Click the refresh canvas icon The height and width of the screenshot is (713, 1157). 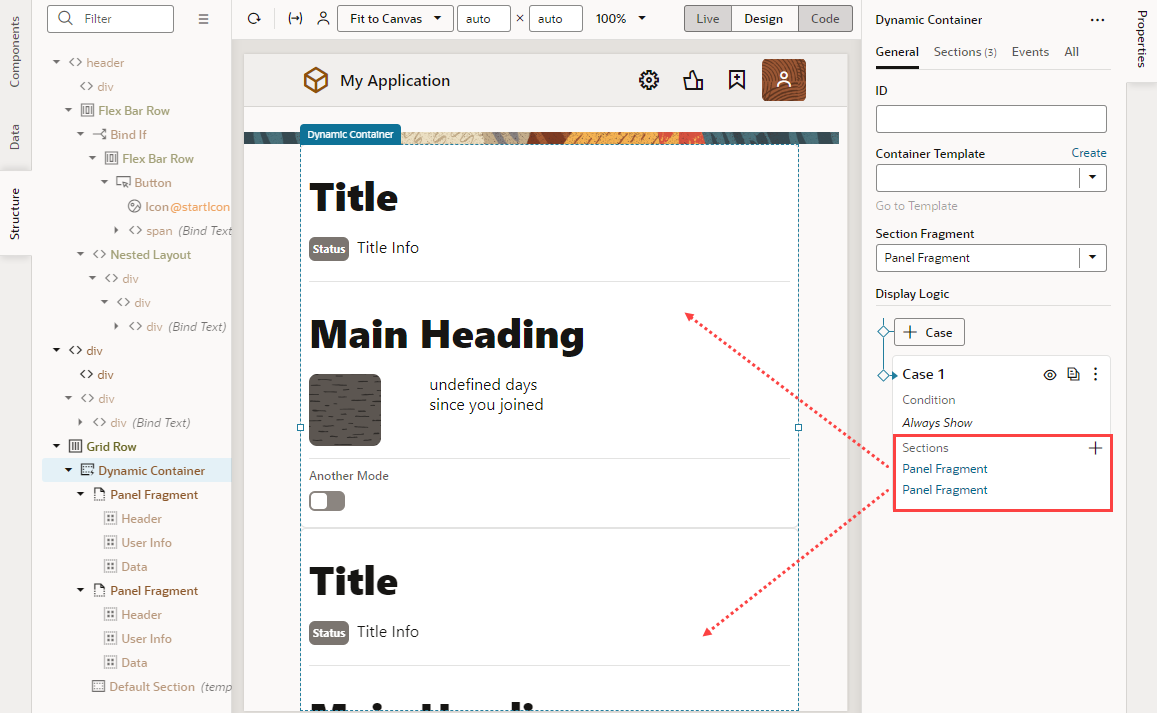(254, 18)
